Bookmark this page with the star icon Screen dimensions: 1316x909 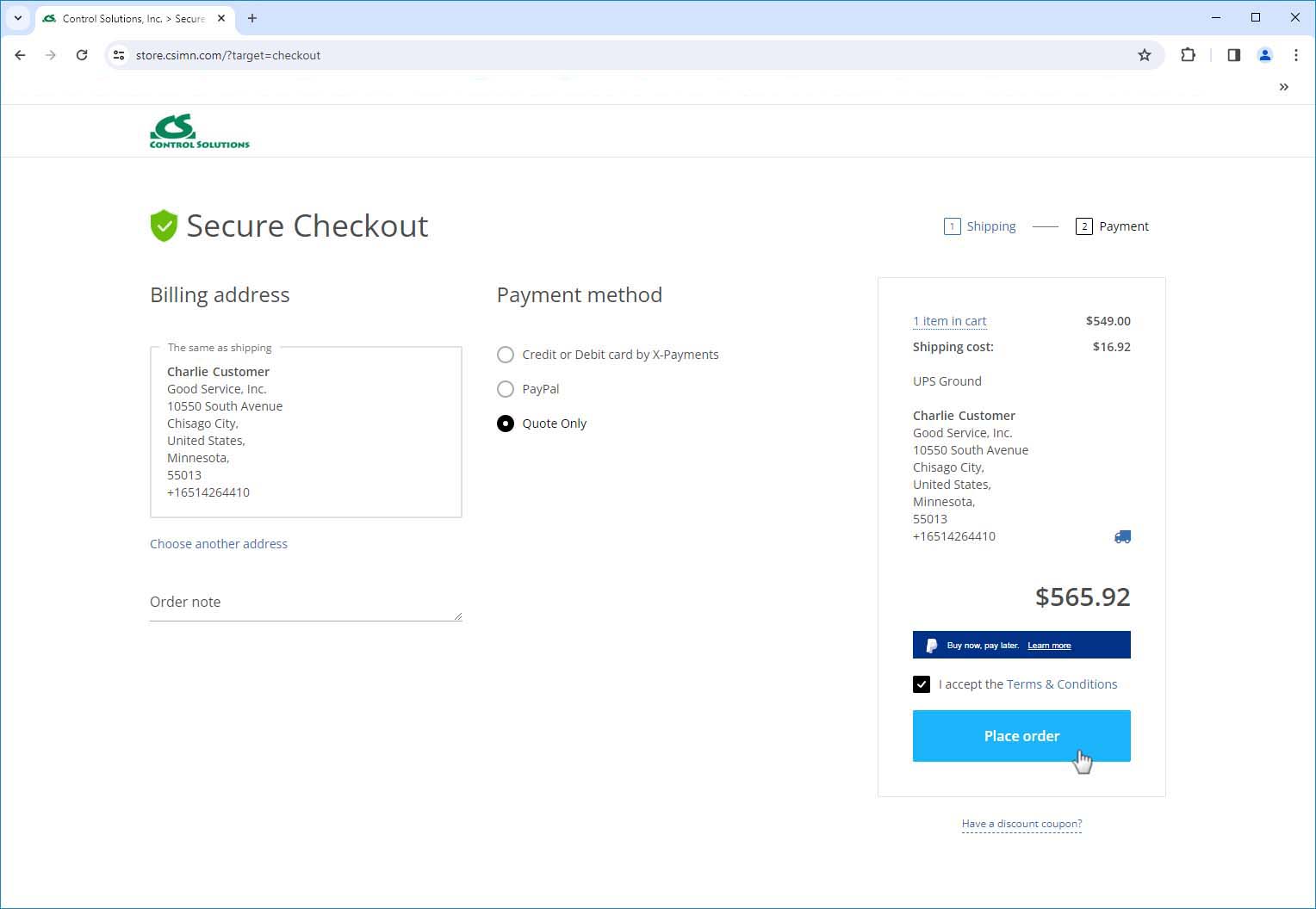[x=1144, y=55]
